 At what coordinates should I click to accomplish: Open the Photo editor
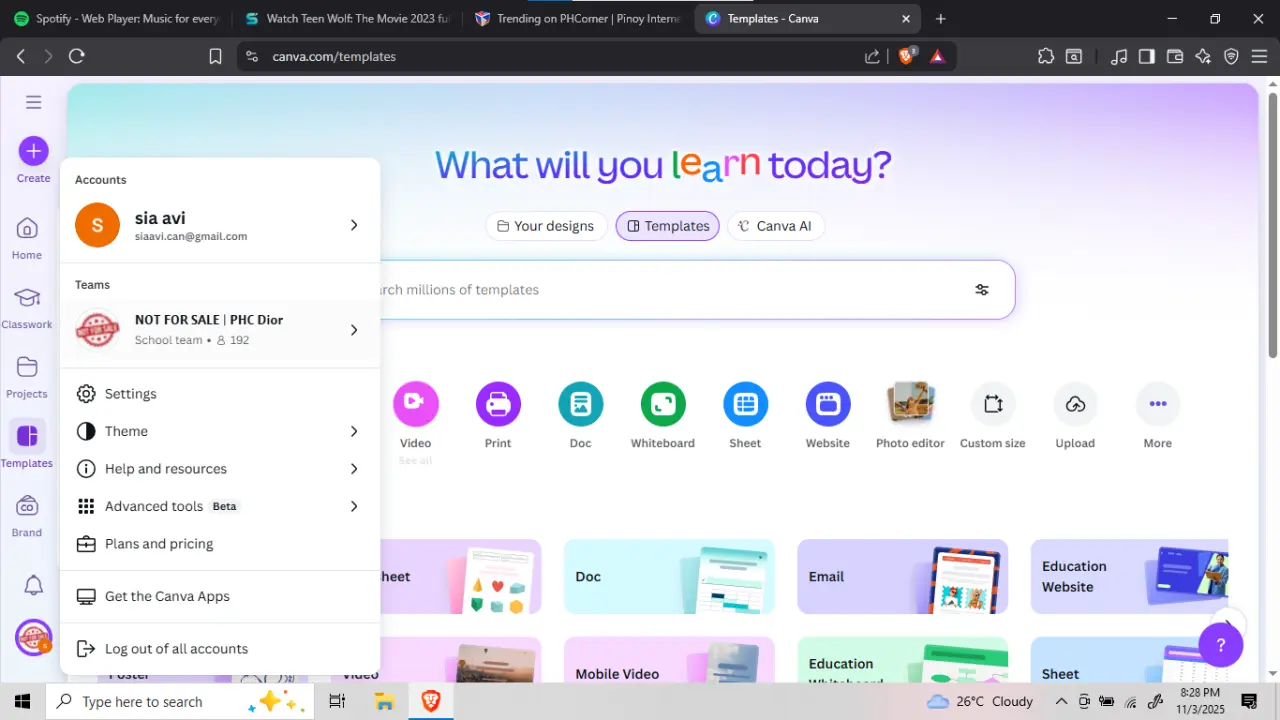910,404
